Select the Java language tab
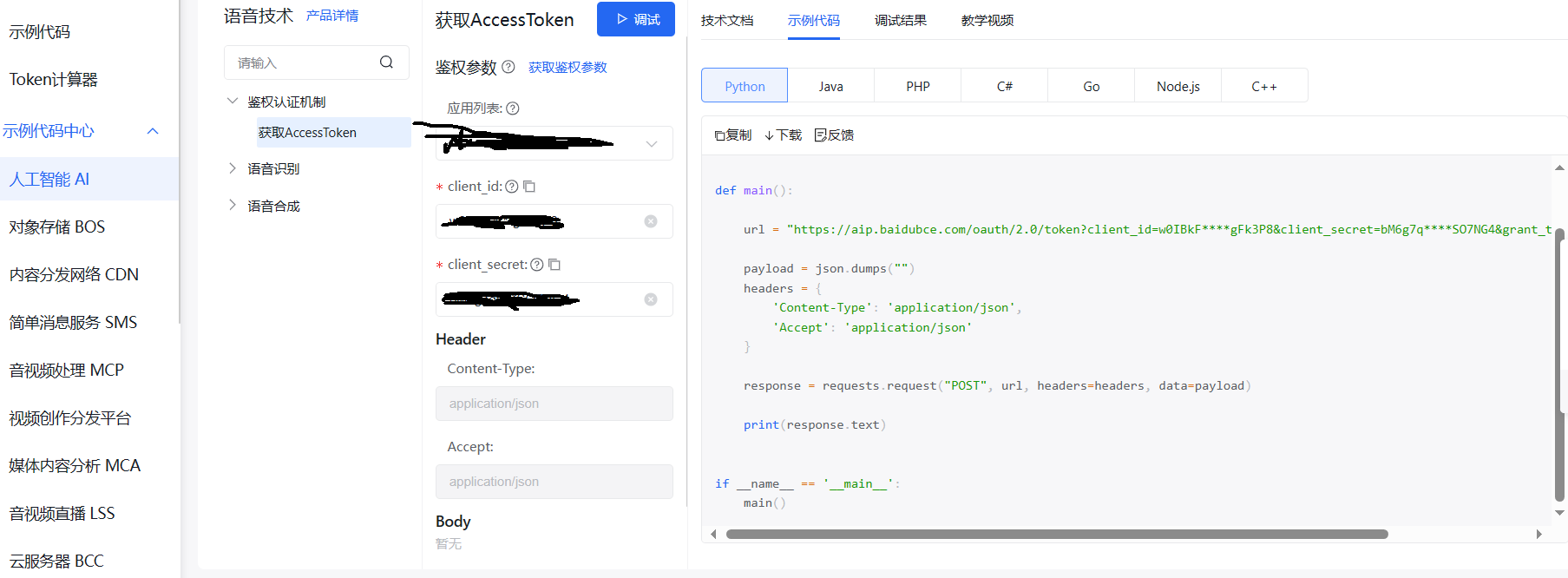1568x578 pixels. [x=831, y=86]
